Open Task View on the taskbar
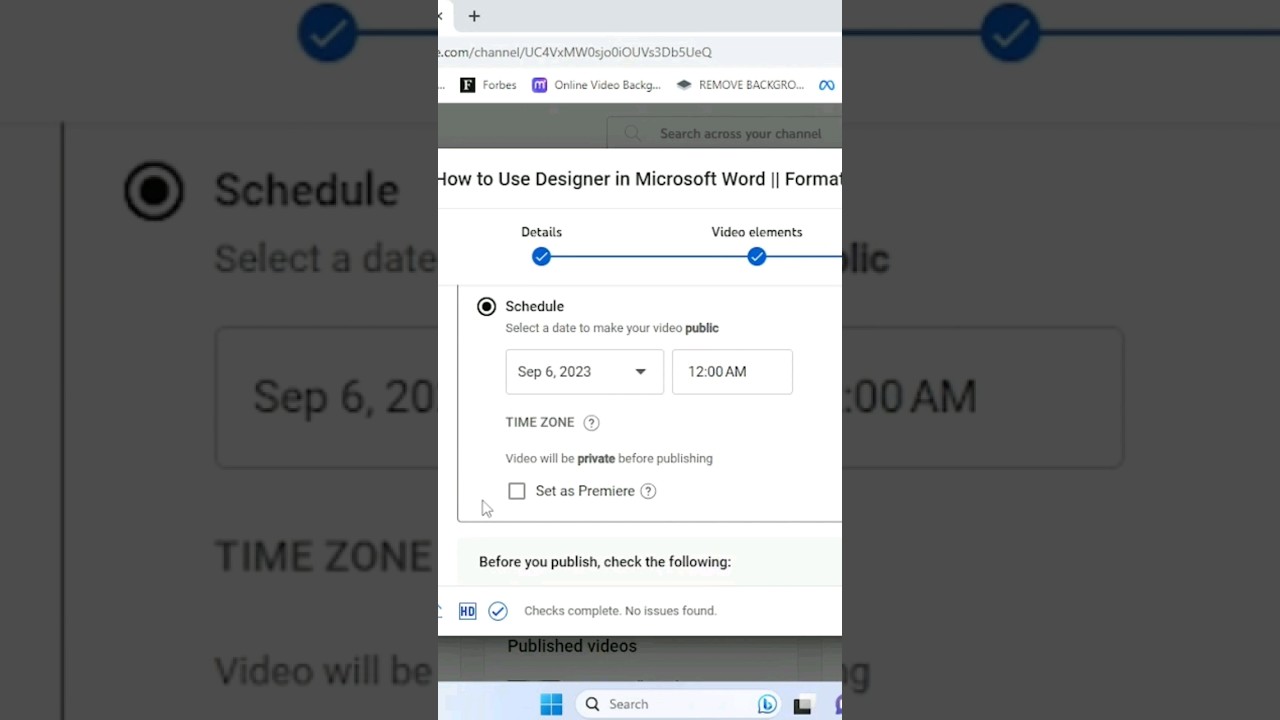This screenshot has width=1280, height=720. click(802, 705)
